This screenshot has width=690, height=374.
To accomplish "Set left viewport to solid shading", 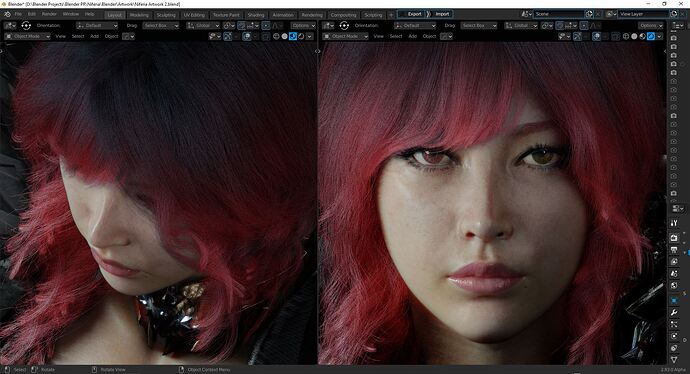I will pyautogui.click(x=285, y=37).
